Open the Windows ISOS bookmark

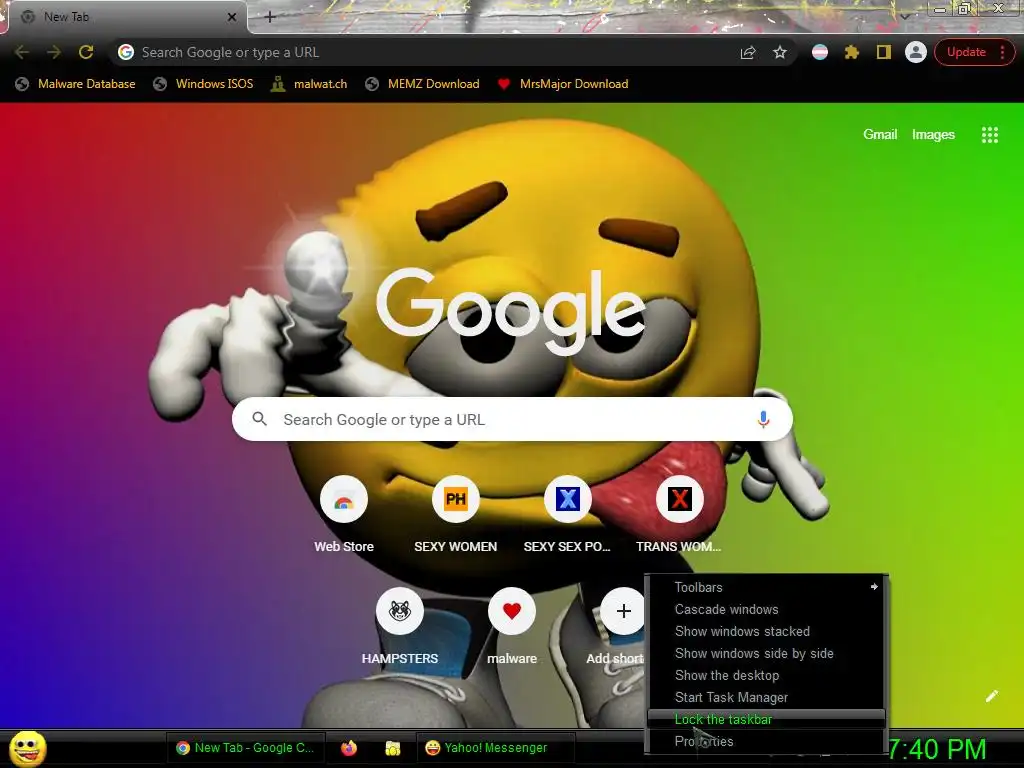click(x=203, y=84)
